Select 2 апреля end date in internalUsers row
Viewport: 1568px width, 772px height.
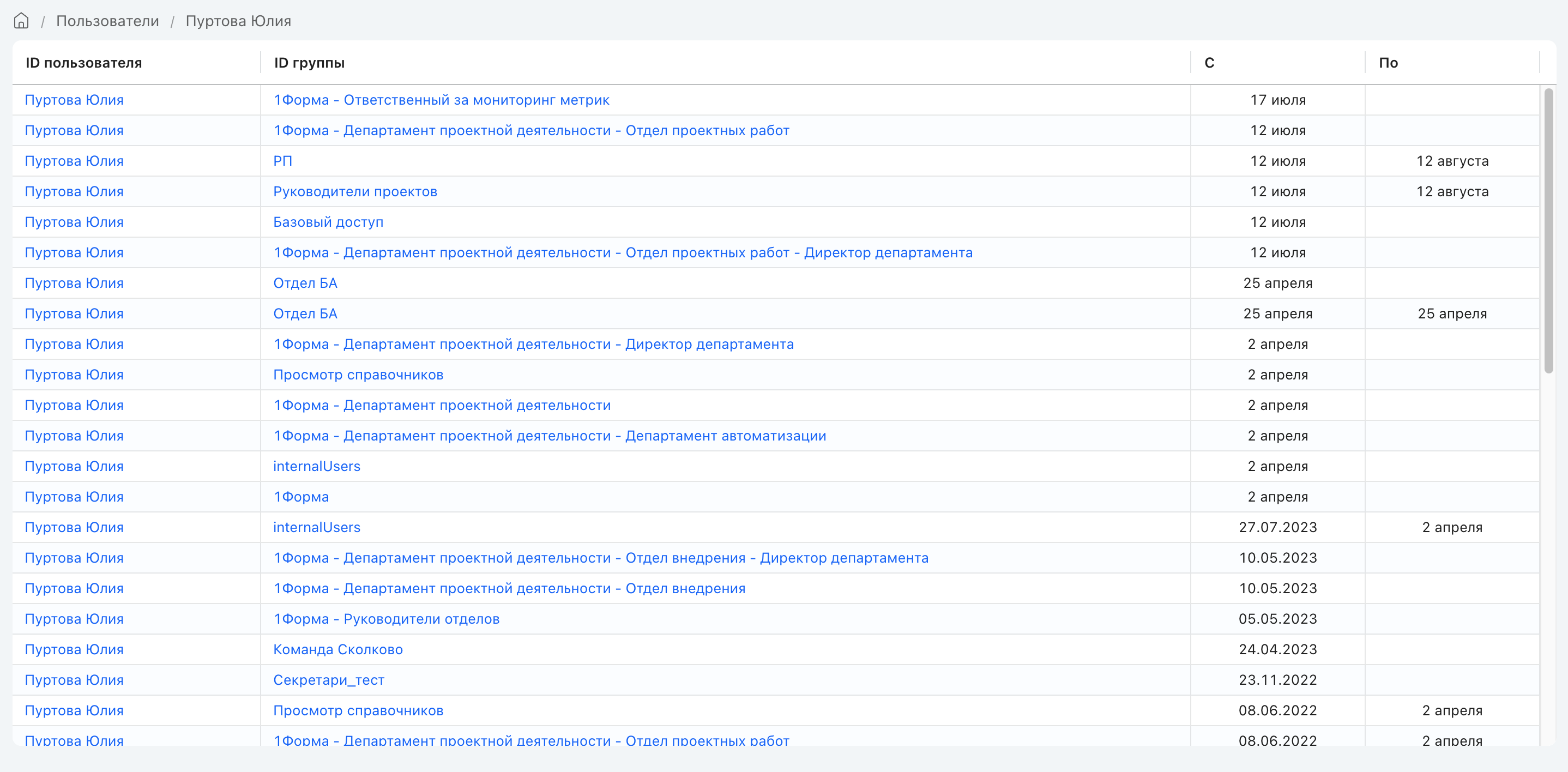[x=1452, y=527]
